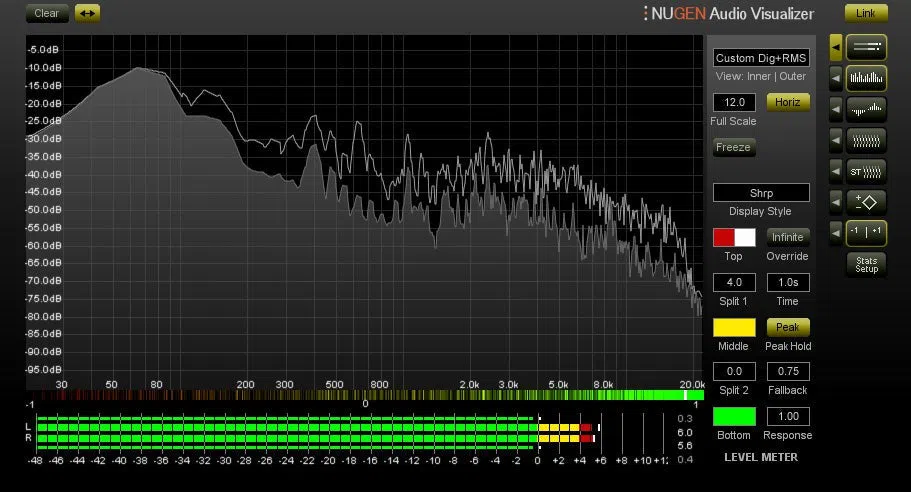Select the spectrogram view icon

pos(866,141)
